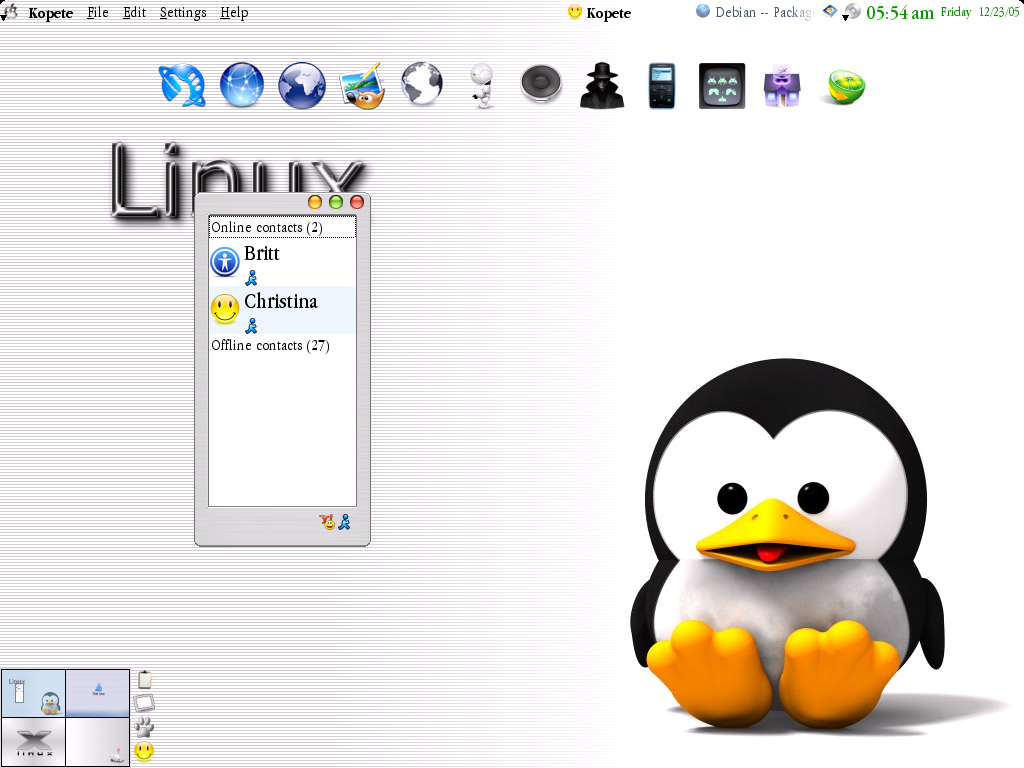
Task: Switch to the blue desktop in pager
Action: [98, 693]
